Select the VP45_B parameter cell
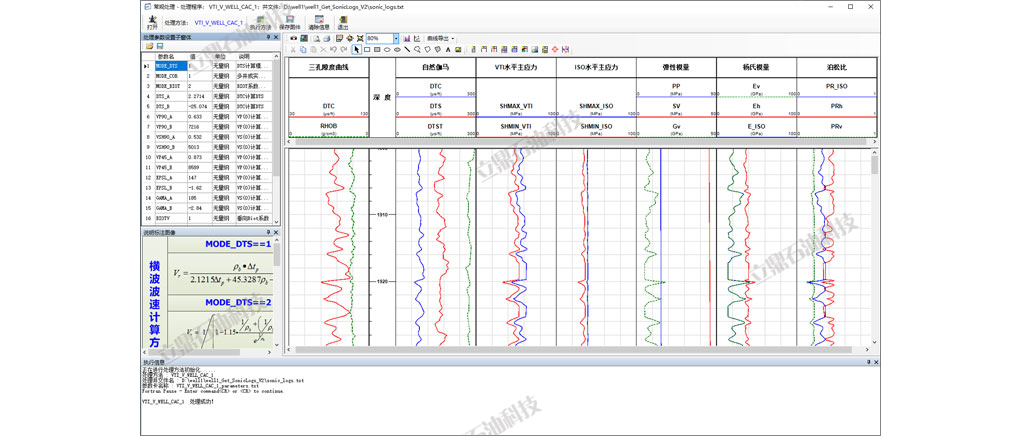1024x436 pixels. (x=170, y=167)
